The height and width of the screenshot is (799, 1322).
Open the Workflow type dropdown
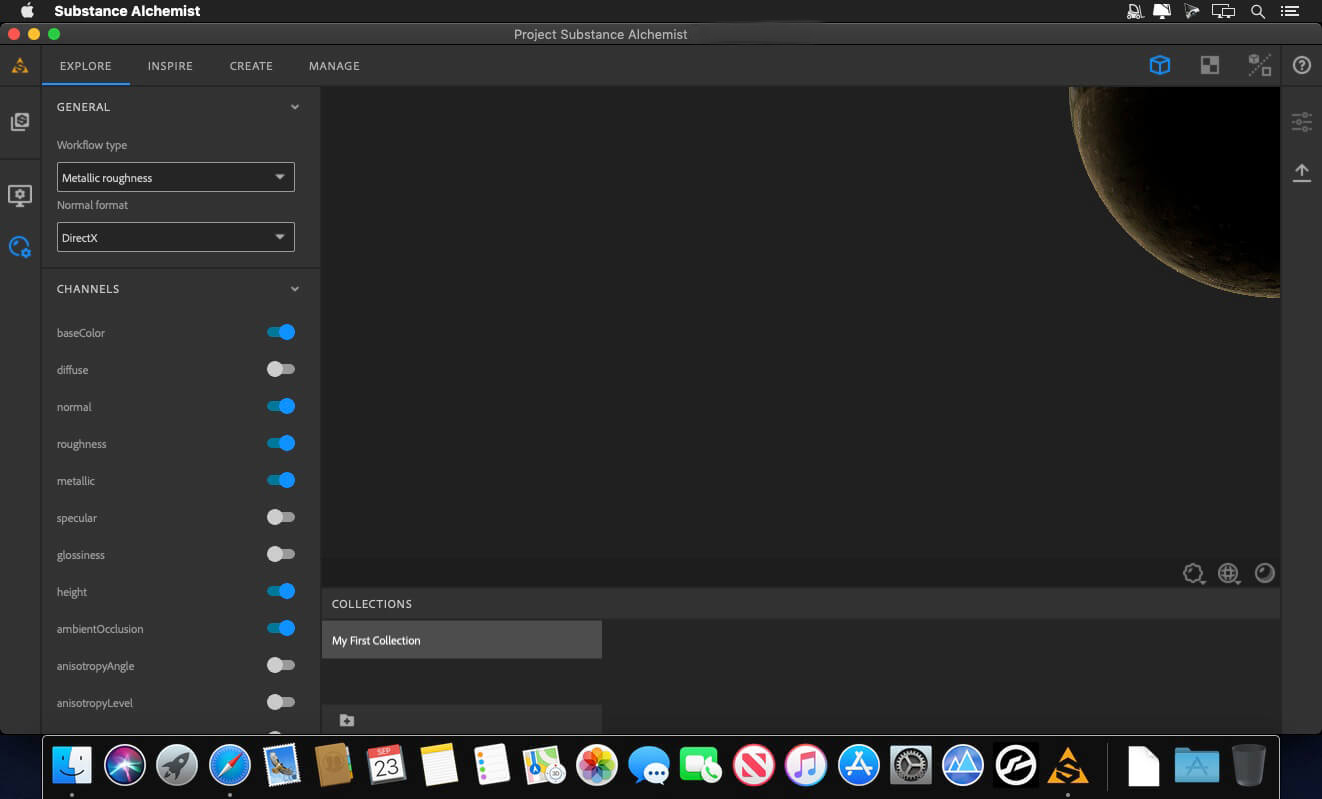tap(176, 177)
